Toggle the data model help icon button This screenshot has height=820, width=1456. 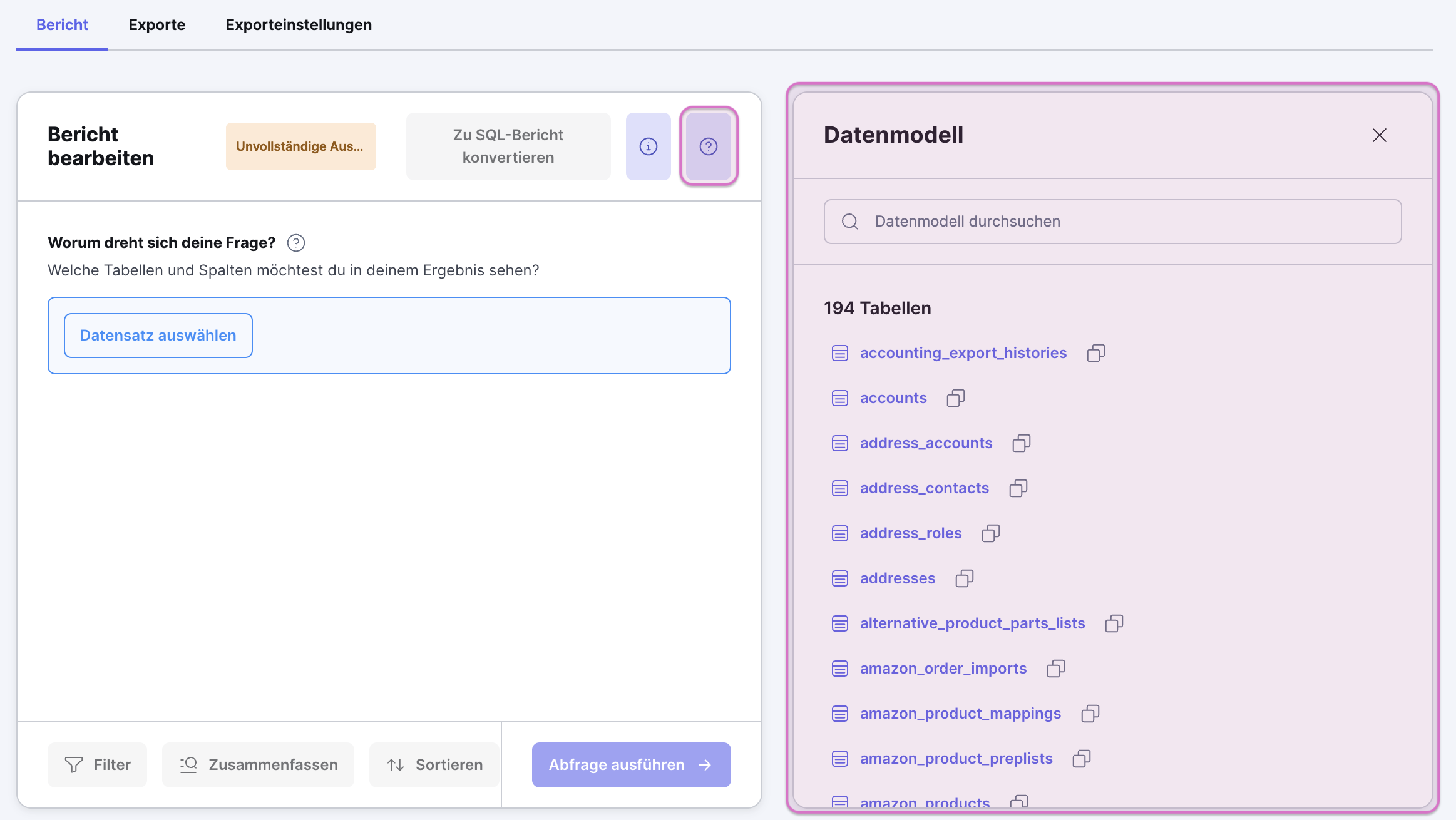pos(708,146)
